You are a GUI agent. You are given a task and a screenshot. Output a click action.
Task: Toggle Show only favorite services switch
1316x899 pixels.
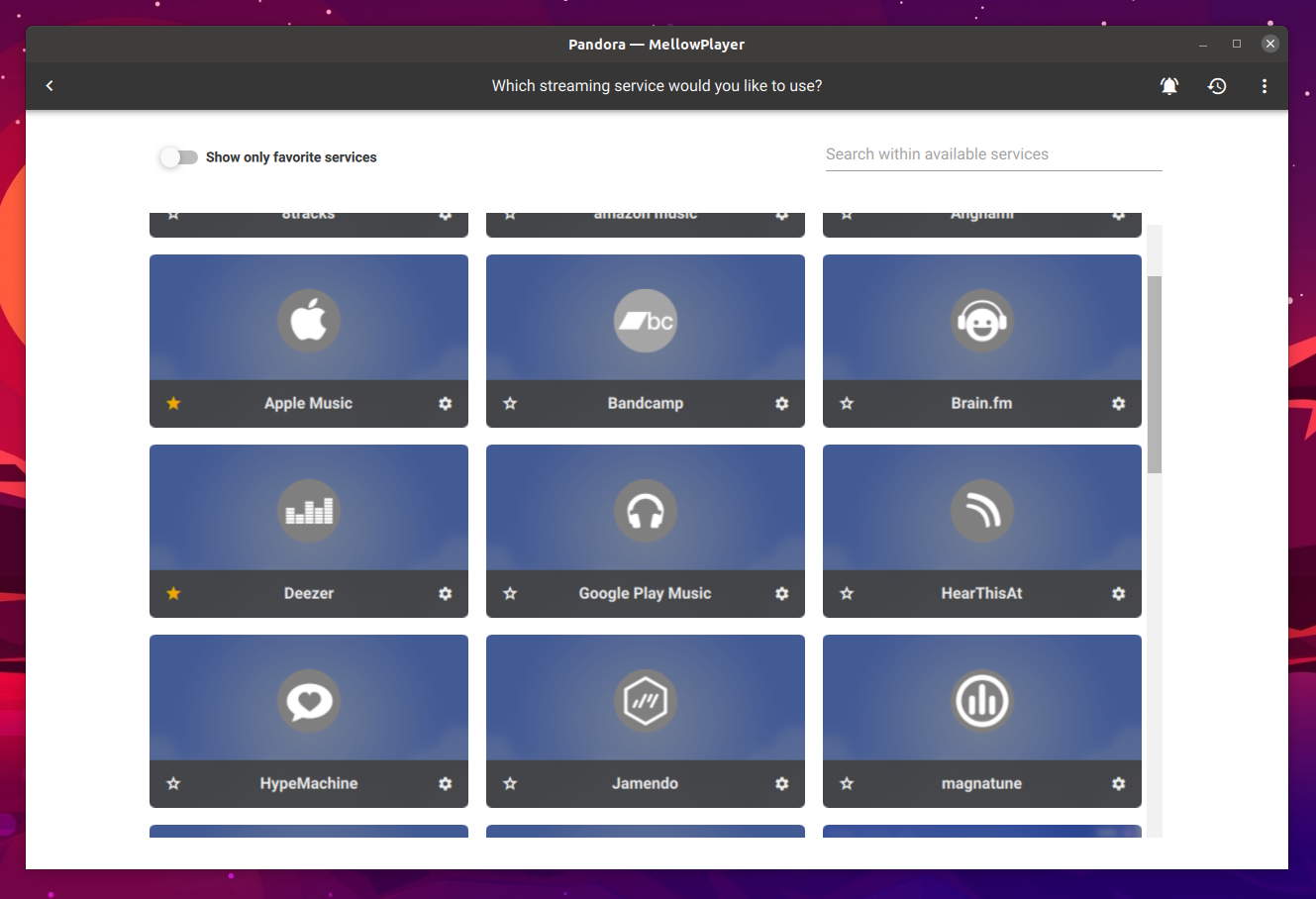point(179,157)
